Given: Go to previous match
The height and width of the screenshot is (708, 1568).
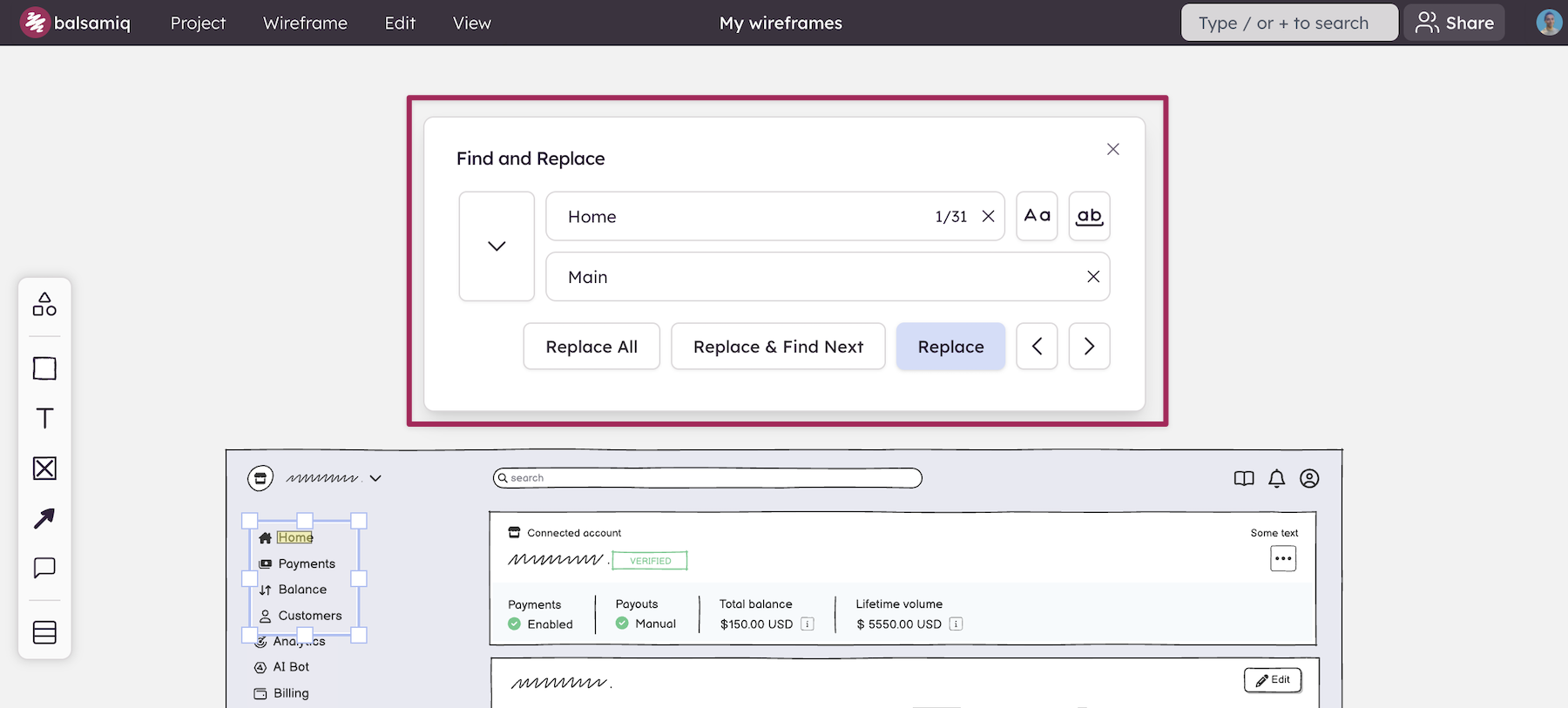Looking at the screenshot, I should (x=1037, y=347).
